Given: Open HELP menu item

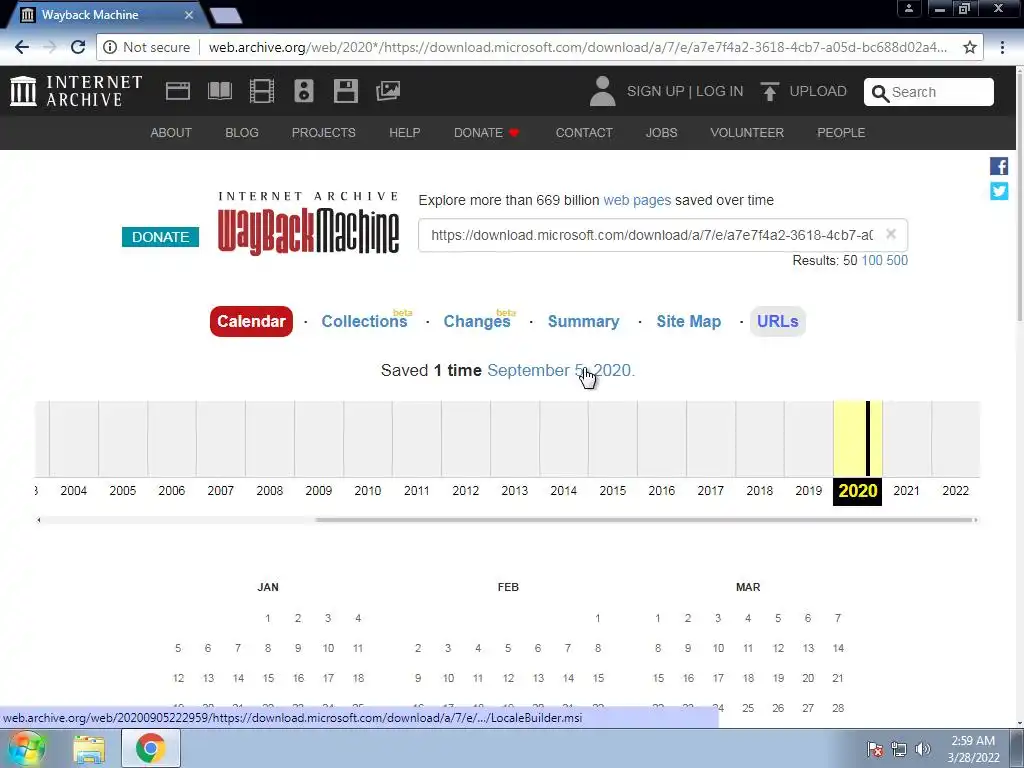Looking at the screenshot, I should click(405, 133).
